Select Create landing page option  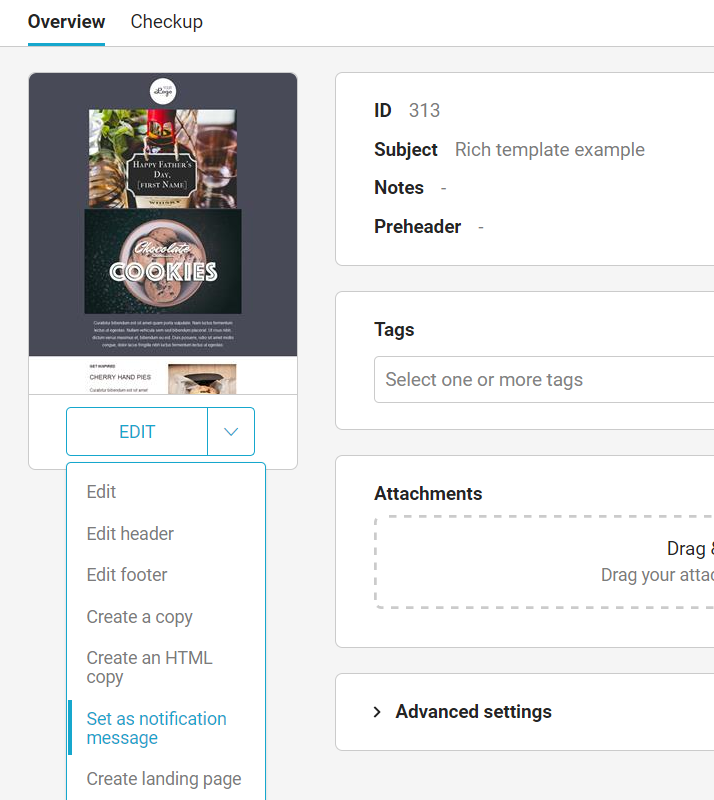(164, 779)
